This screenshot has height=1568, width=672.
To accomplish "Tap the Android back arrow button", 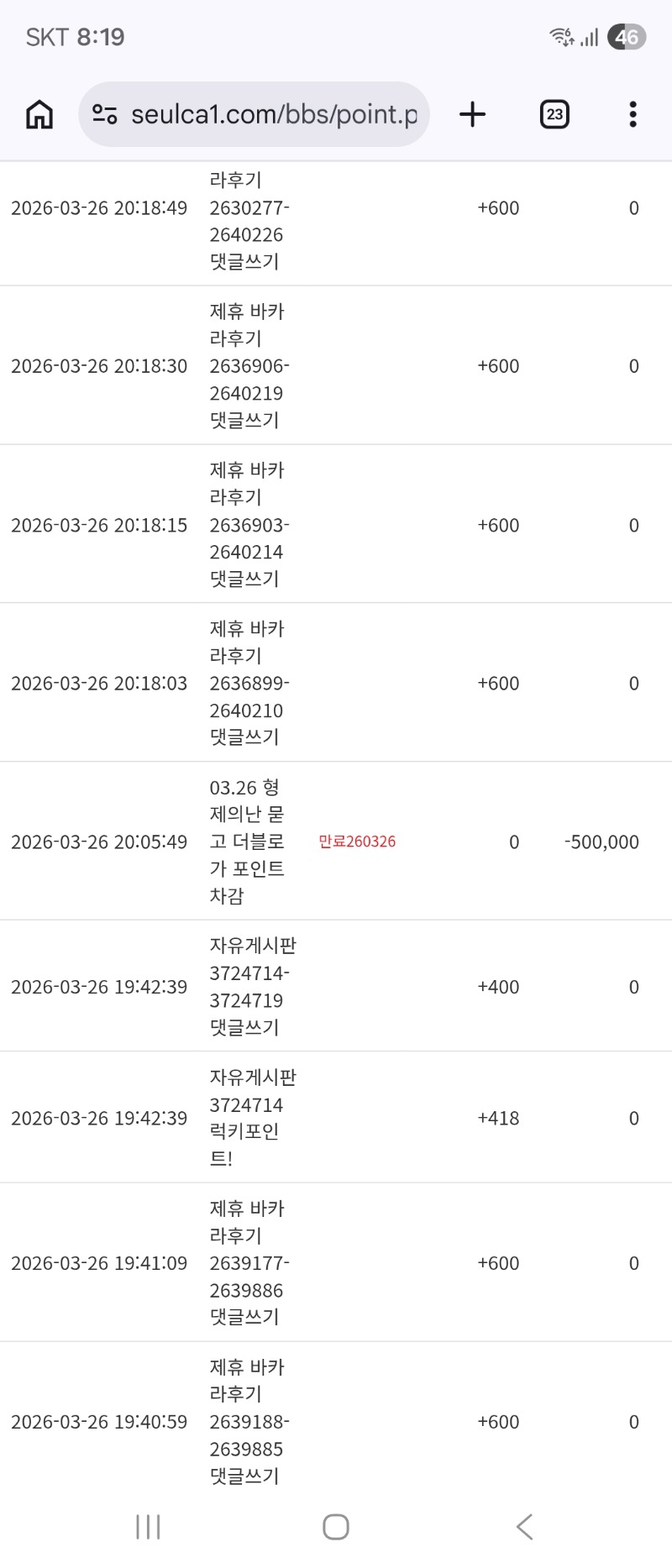I will 525,1527.
